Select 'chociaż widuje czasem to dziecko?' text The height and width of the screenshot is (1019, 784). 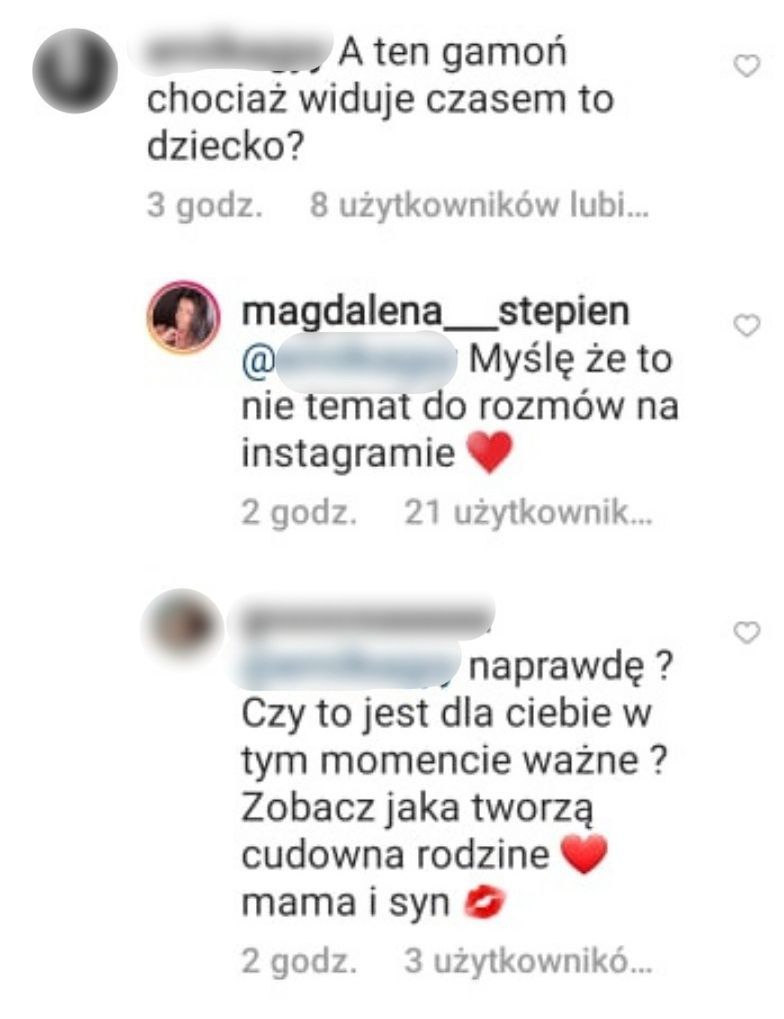(380, 123)
